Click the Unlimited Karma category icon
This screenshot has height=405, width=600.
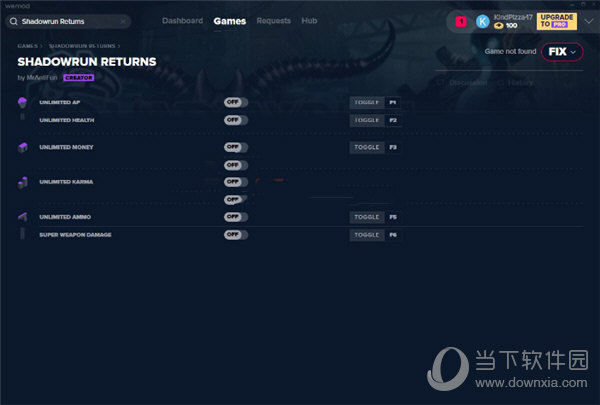tap(23, 182)
